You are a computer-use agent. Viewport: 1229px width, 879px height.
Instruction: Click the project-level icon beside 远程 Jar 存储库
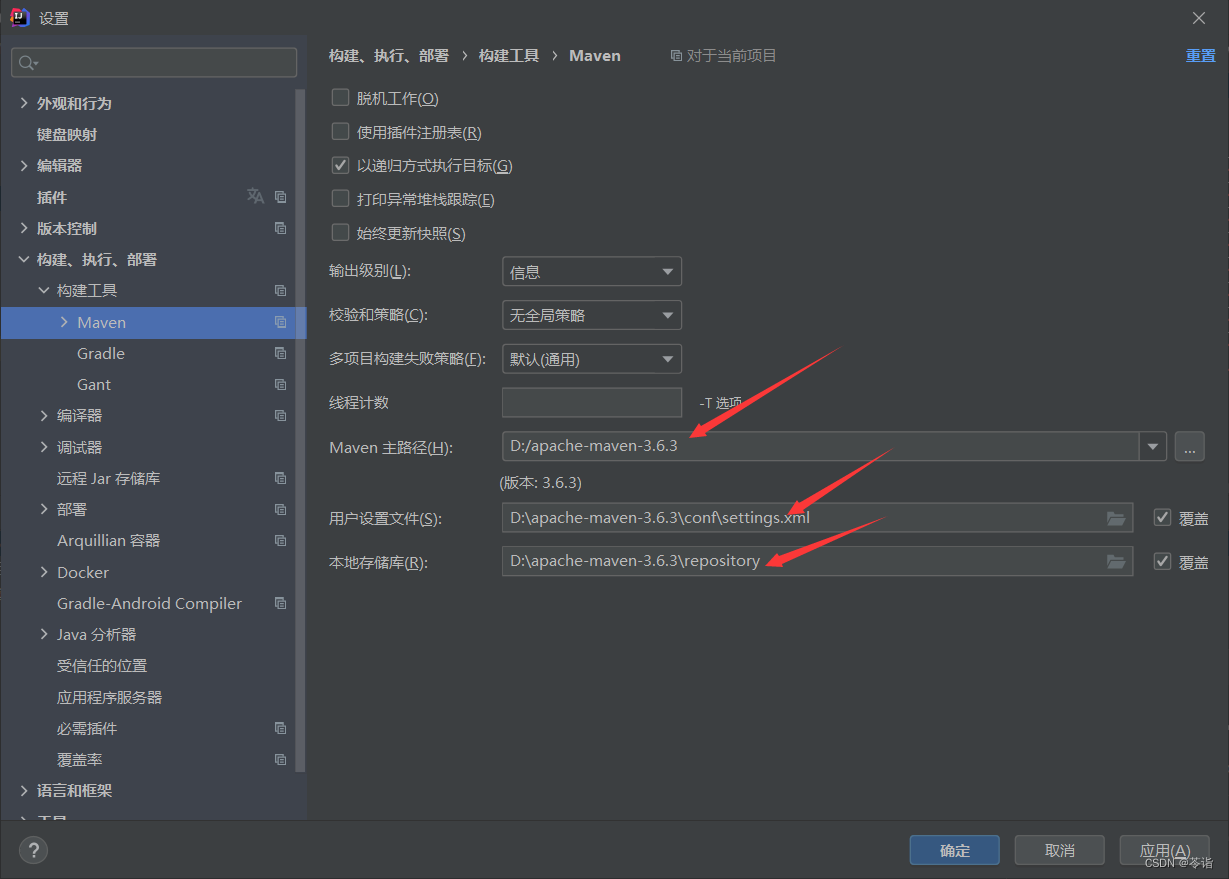tap(280, 478)
